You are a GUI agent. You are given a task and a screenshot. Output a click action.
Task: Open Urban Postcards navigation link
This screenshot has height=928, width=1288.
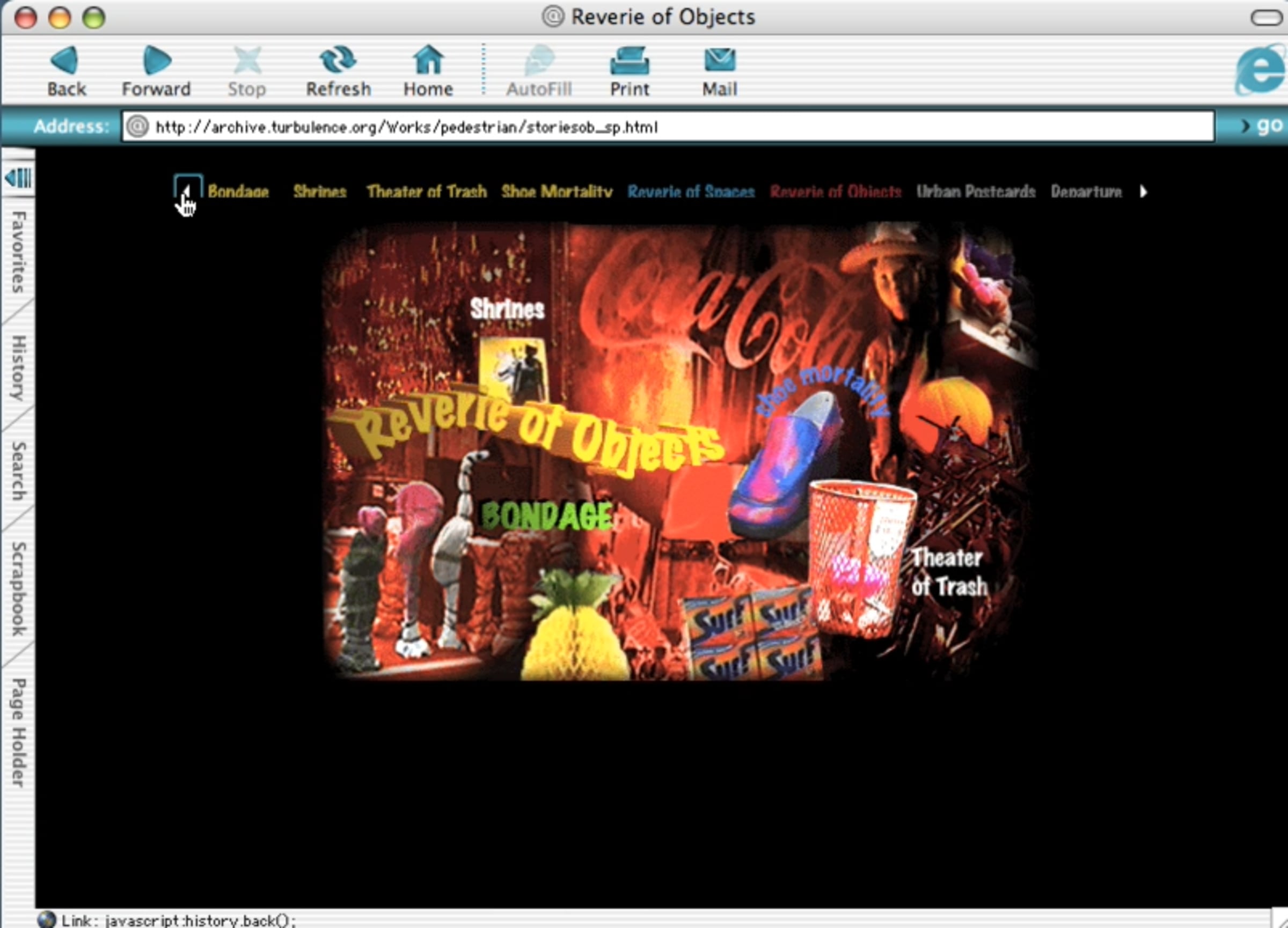point(976,192)
